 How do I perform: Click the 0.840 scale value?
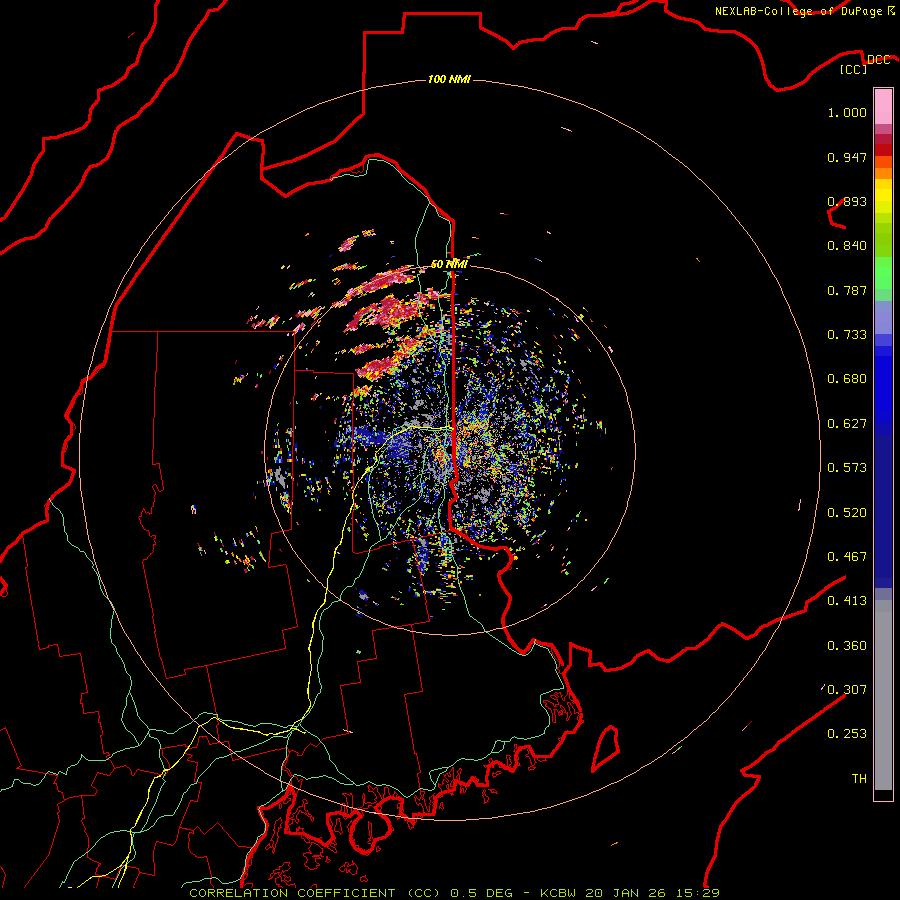point(847,246)
